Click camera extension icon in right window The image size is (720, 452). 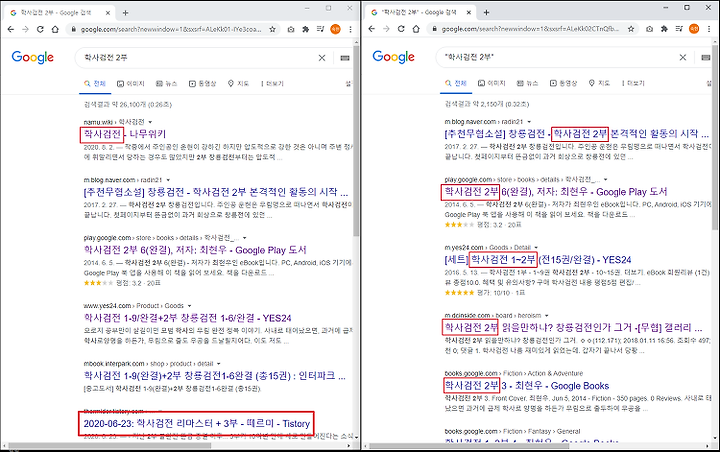[649, 28]
